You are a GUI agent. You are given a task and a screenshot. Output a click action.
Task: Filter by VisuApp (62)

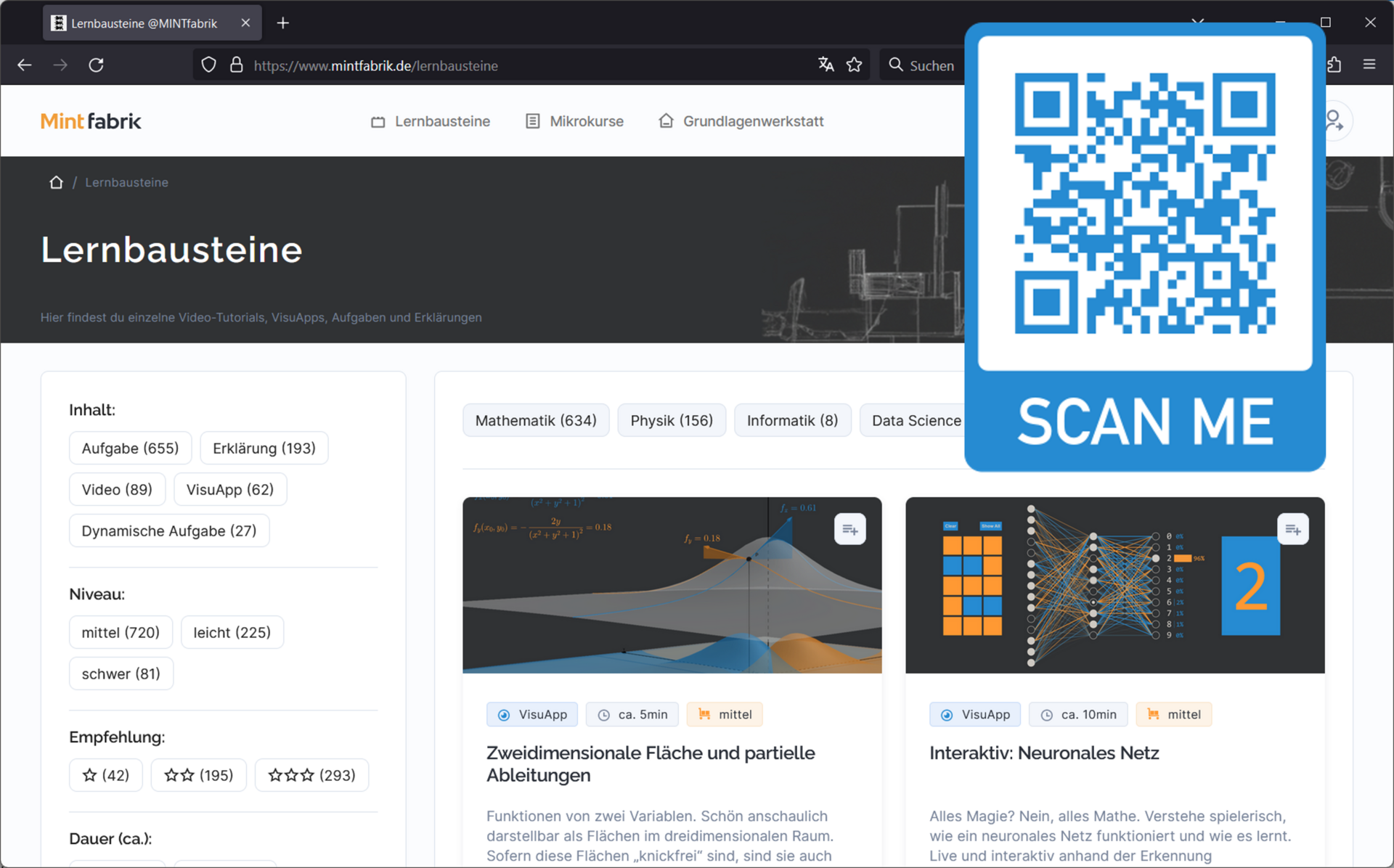point(230,490)
